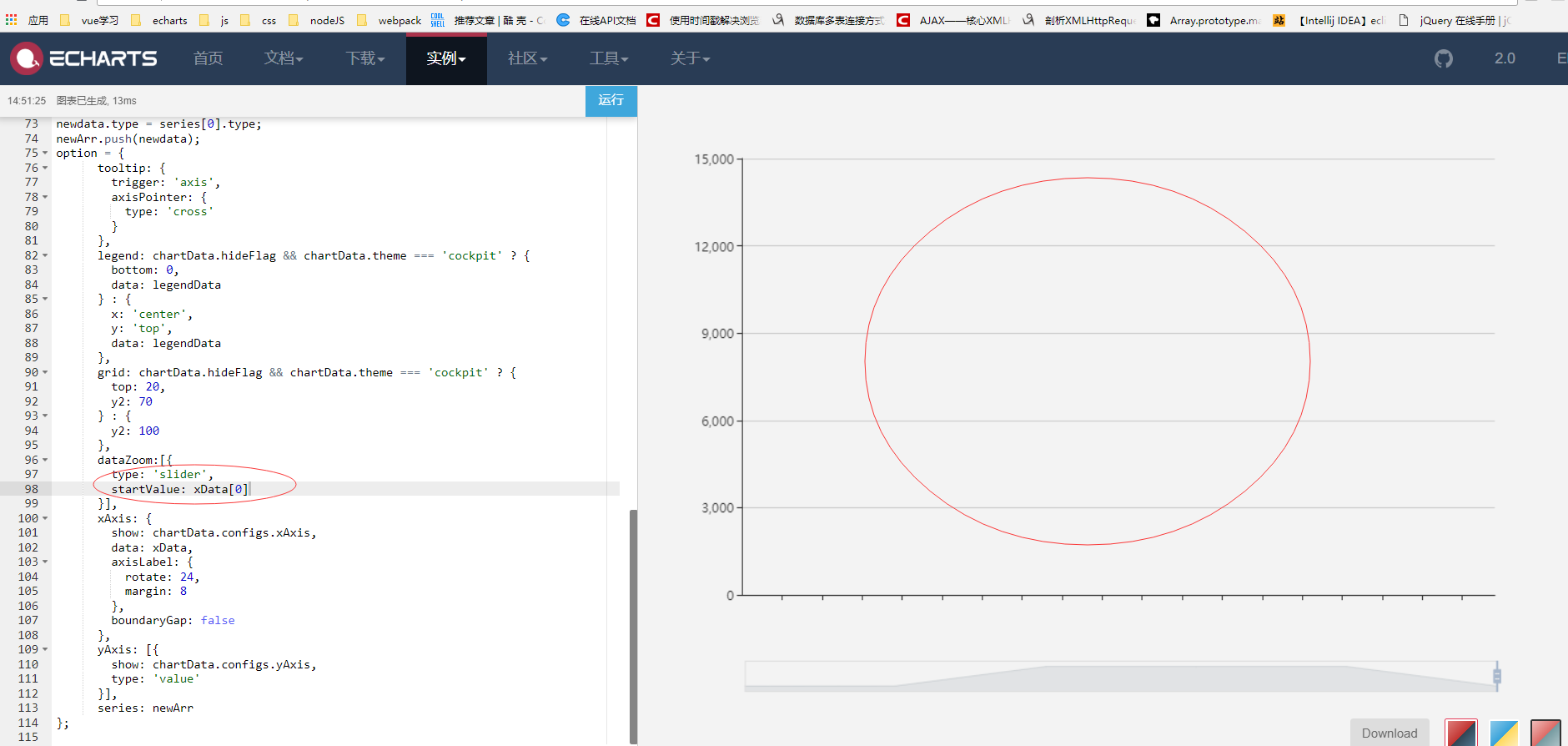Open the 使用时间戳解决浏览 bookmark
This screenshot has width=1568, height=746.
pyautogui.click(x=703, y=20)
